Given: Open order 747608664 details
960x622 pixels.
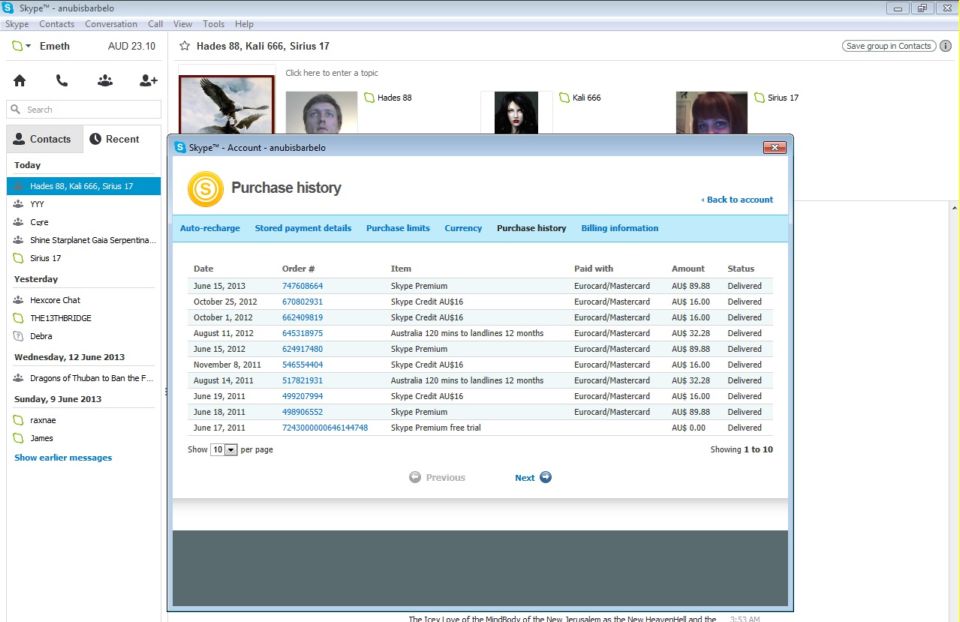Looking at the screenshot, I should tap(302, 286).
